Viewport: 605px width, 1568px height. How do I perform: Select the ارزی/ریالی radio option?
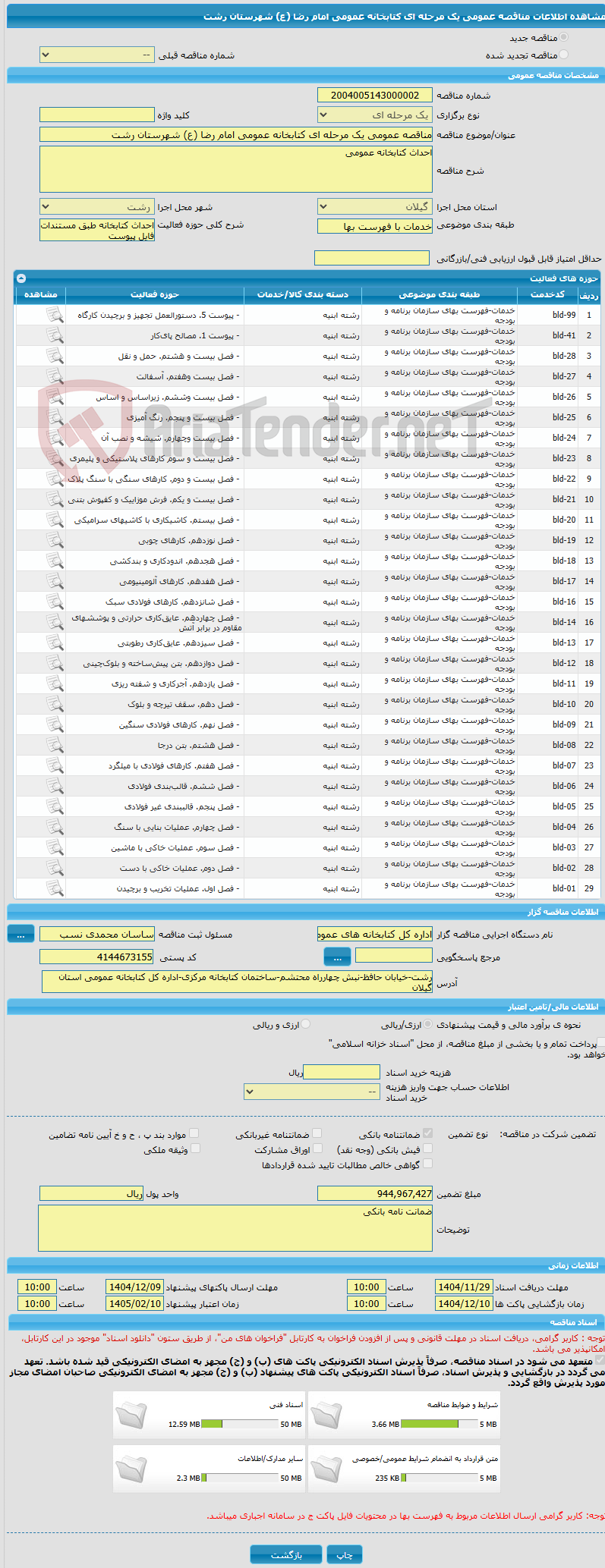click(x=429, y=1024)
